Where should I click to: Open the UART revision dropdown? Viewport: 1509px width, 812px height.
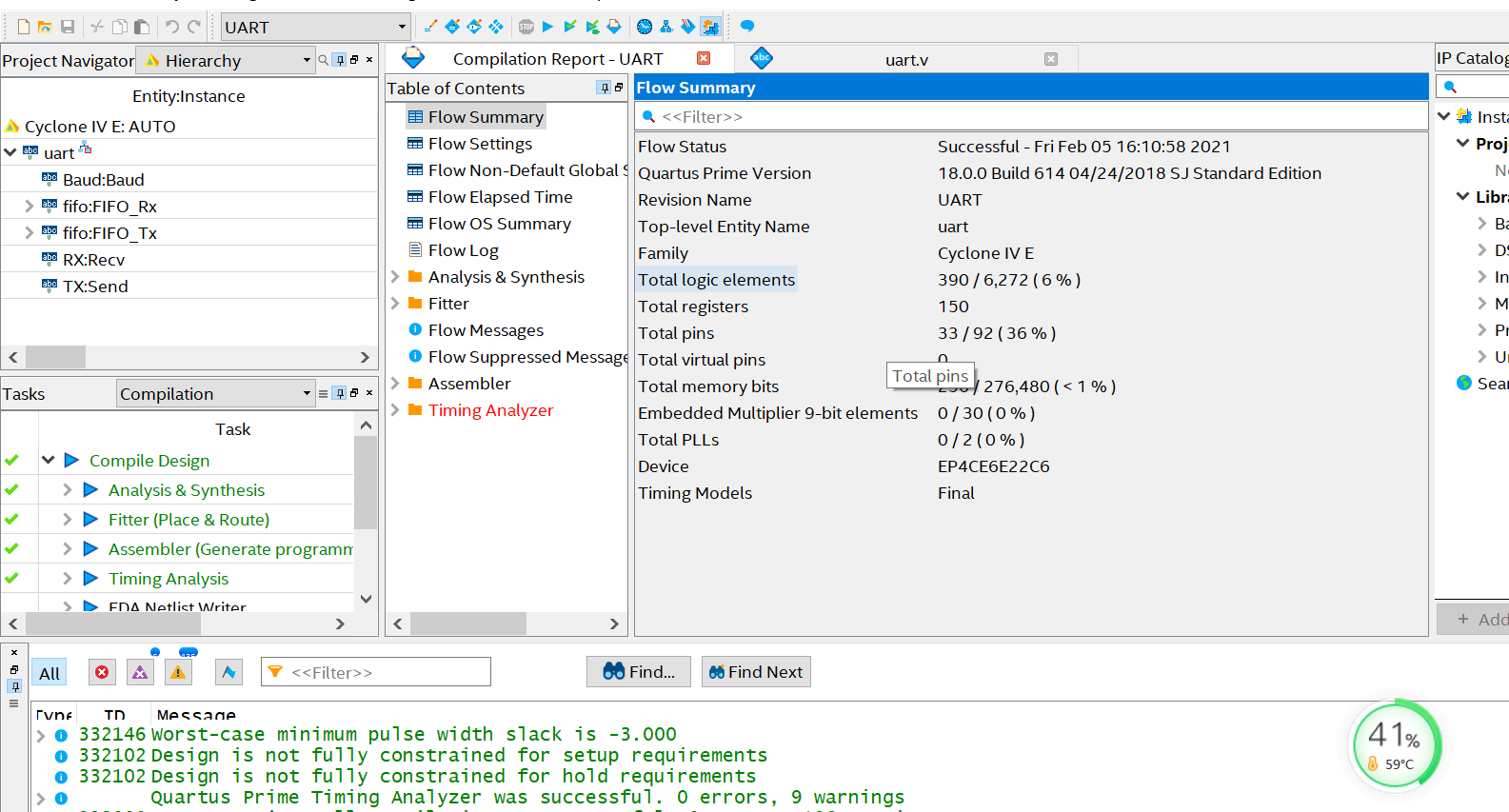pos(316,27)
